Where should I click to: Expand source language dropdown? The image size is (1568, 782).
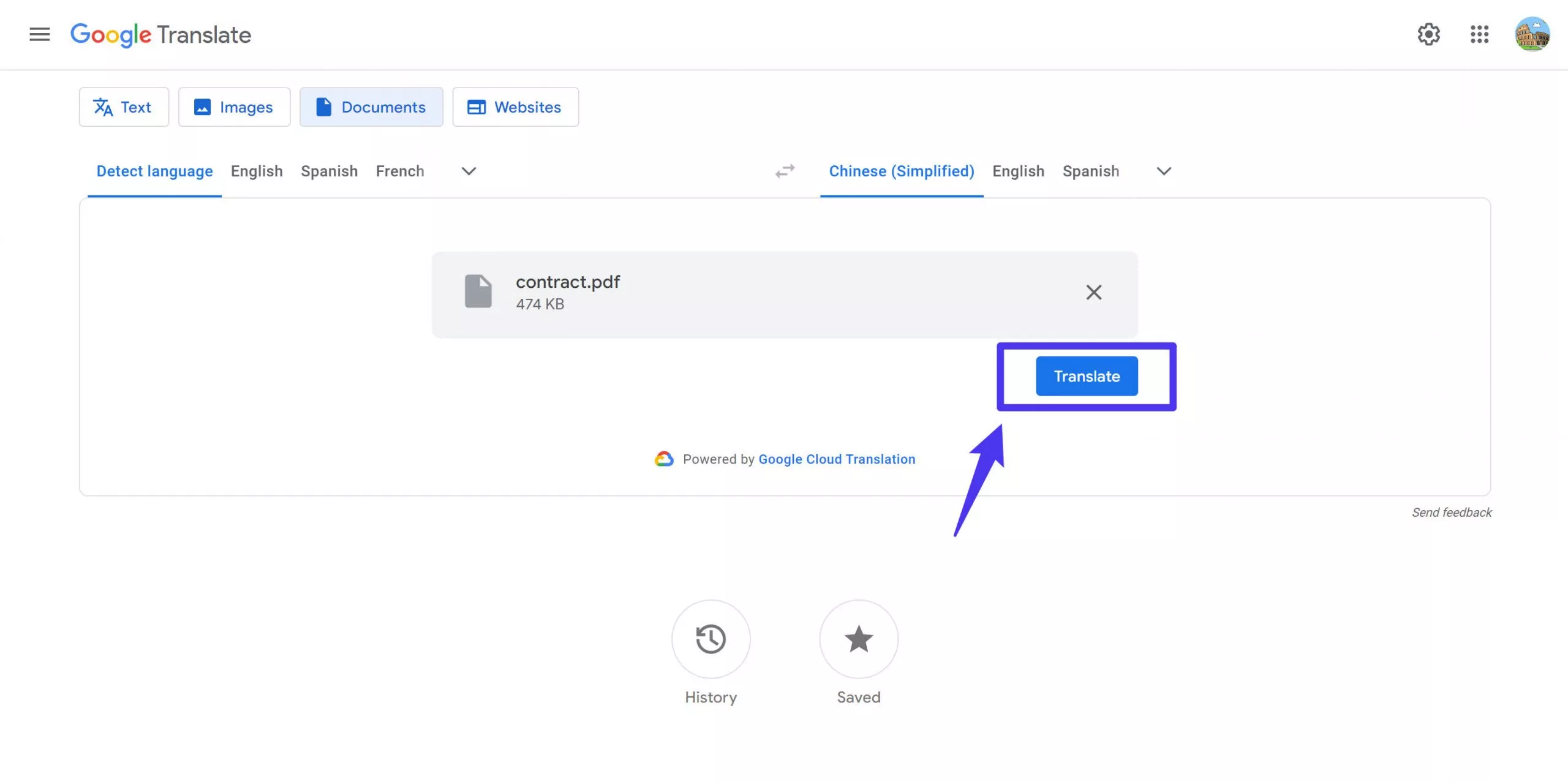point(466,171)
